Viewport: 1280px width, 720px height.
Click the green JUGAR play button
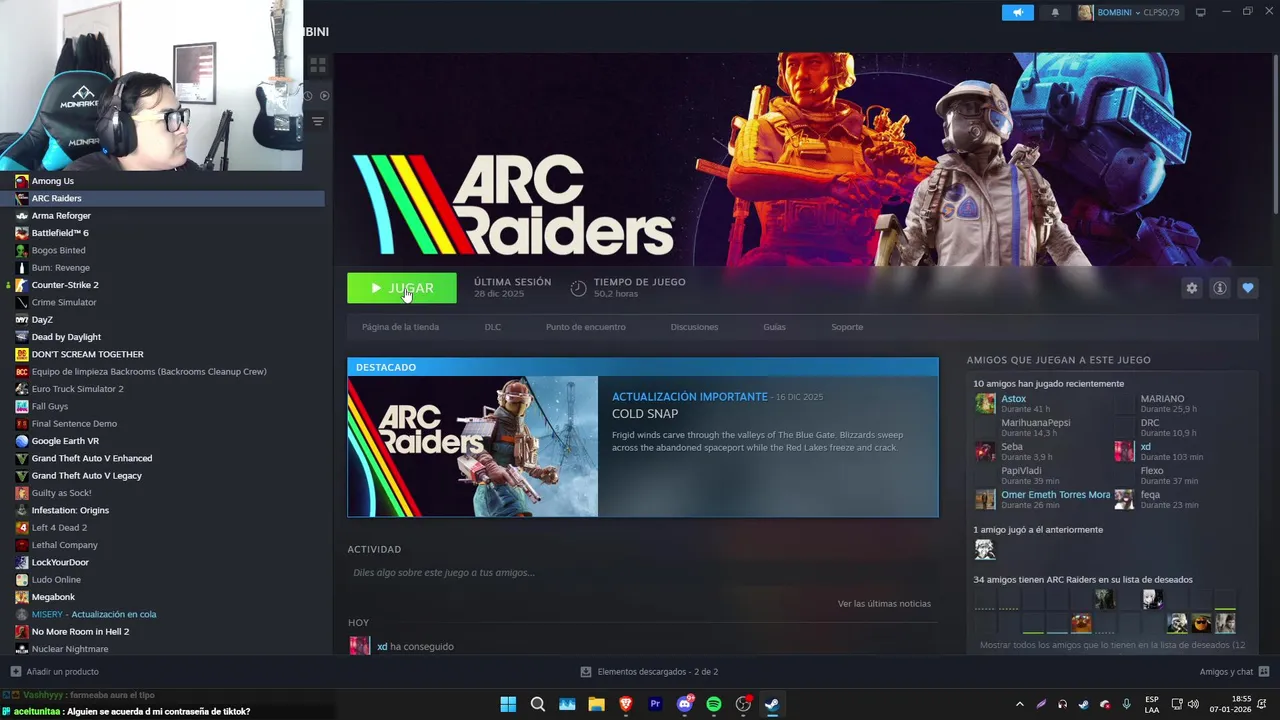point(402,288)
